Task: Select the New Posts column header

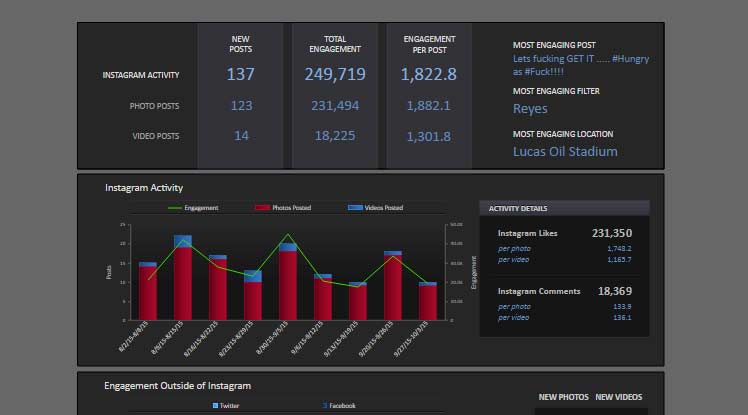Action: (x=240, y=43)
